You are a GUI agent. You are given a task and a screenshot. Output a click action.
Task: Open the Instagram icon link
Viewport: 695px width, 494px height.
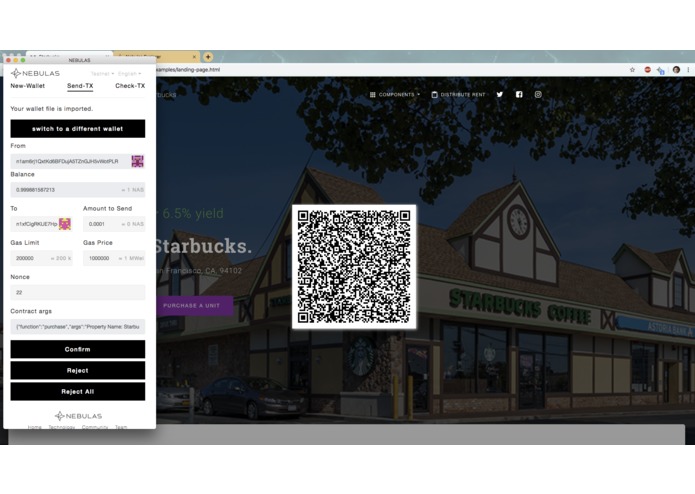[538, 94]
